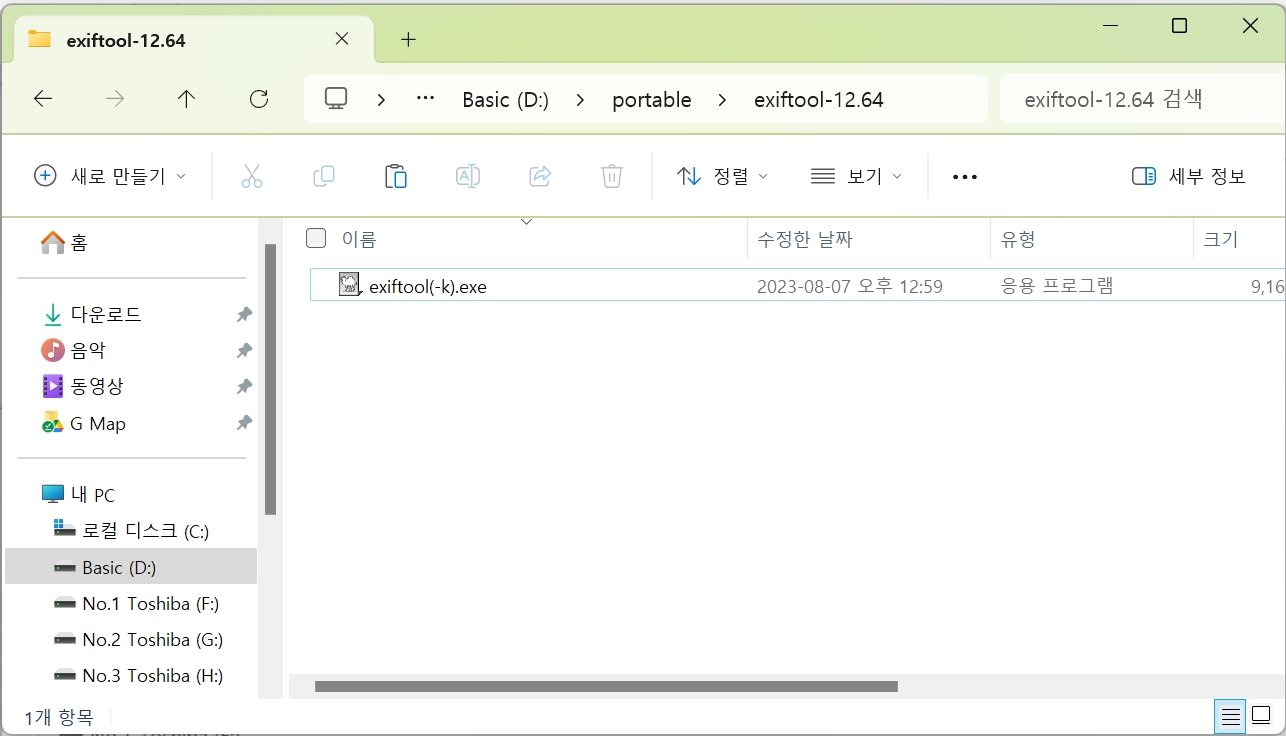Open the 정렬 (Sort) dropdown
This screenshot has height=736, width=1286.
[722, 176]
